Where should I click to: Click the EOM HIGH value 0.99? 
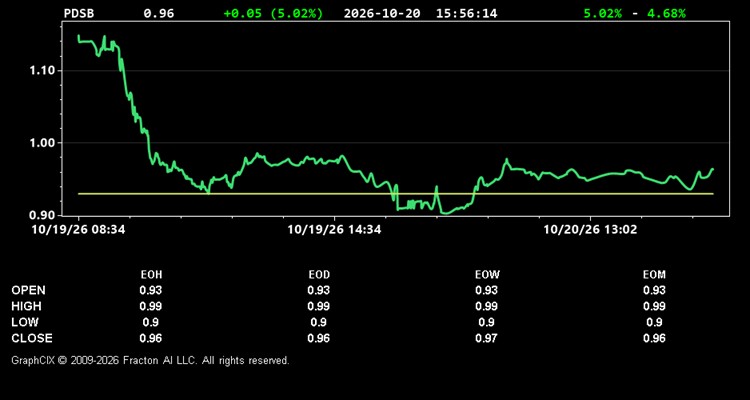[x=654, y=306]
